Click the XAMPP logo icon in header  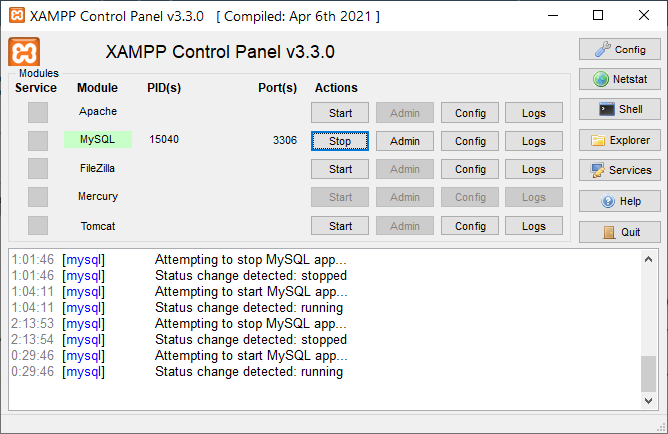(24, 52)
